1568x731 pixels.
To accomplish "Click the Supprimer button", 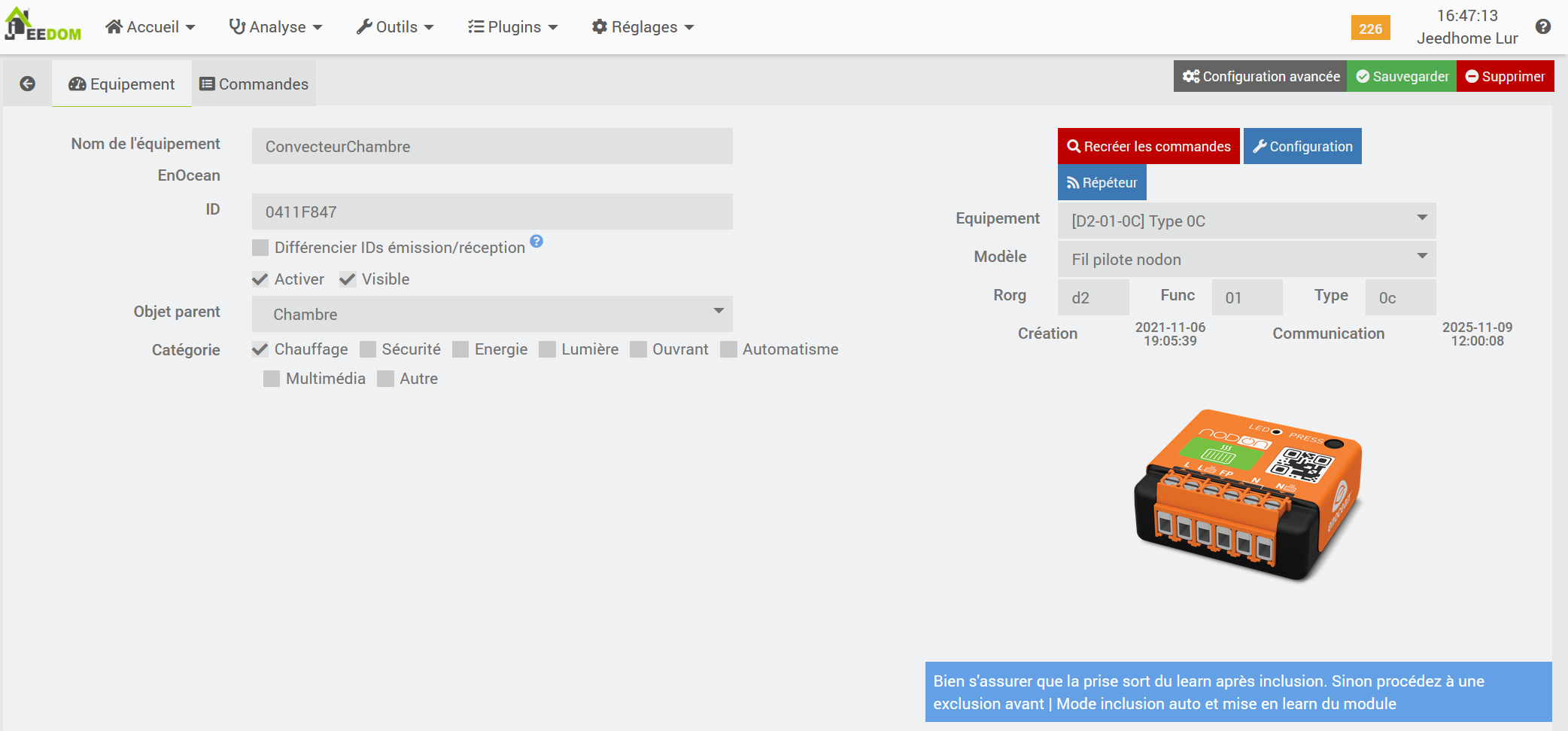I will coord(1506,76).
